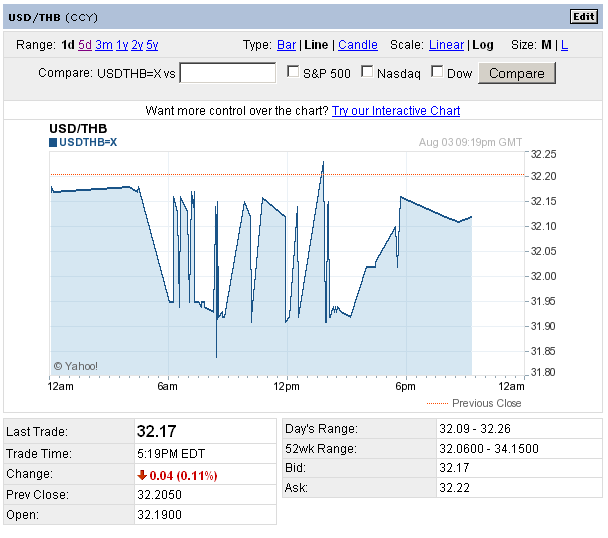Set the scale to Linear
608x538 pixels.
click(446, 45)
